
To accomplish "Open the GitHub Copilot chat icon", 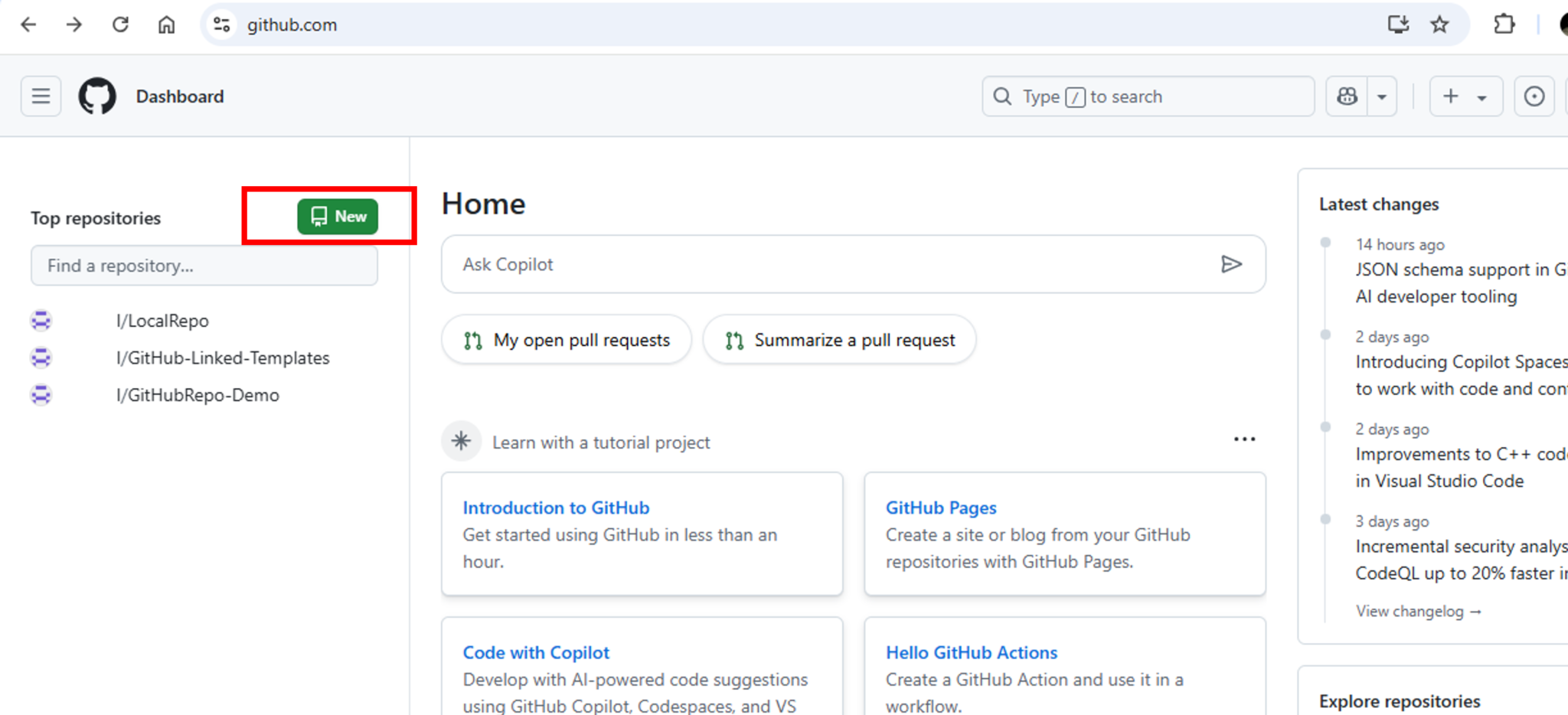I will pyautogui.click(x=1346, y=96).
